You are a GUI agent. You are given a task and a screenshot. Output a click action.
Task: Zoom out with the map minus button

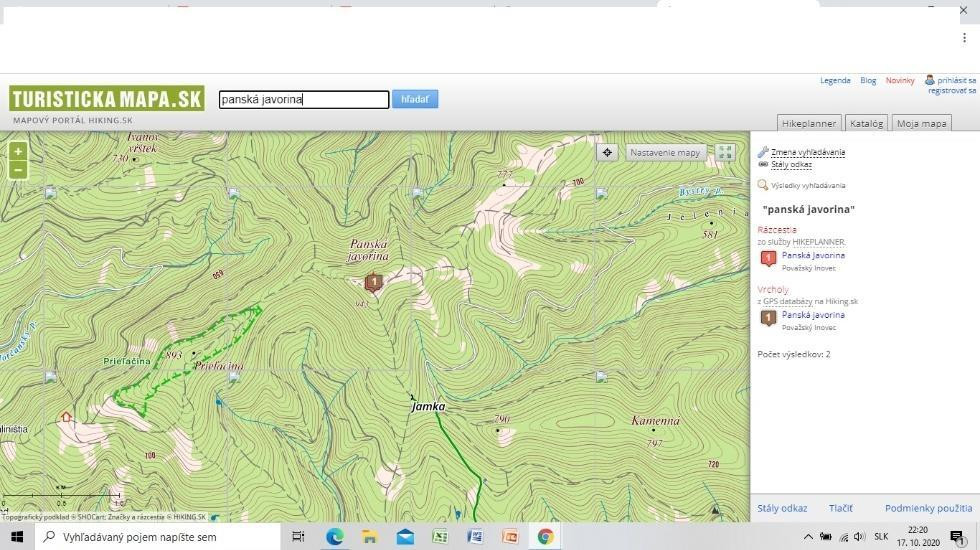pyautogui.click(x=18, y=170)
